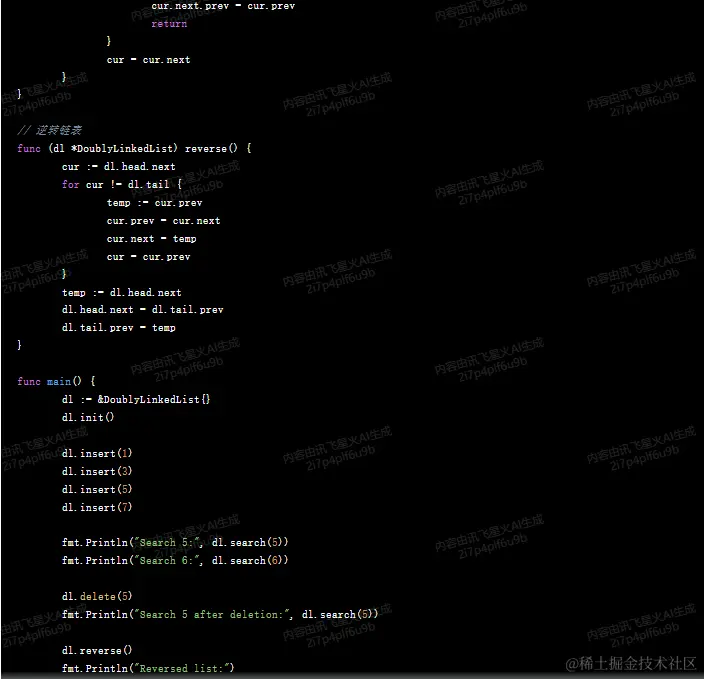The height and width of the screenshot is (679, 704).
Task: Click the line 'cur.prev = cur.next'
Action: (163, 221)
